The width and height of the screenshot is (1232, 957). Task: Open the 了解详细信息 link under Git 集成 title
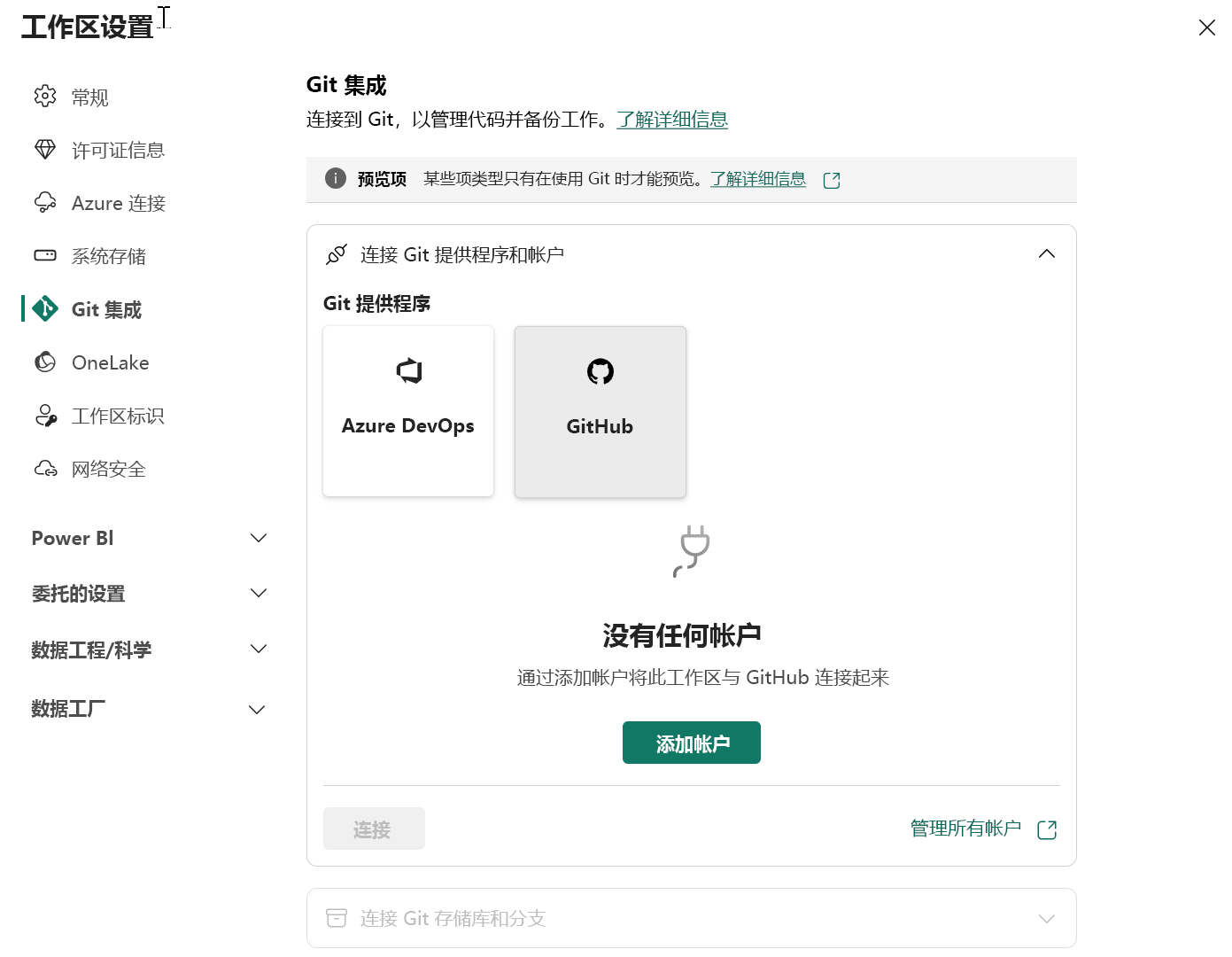point(672,119)
